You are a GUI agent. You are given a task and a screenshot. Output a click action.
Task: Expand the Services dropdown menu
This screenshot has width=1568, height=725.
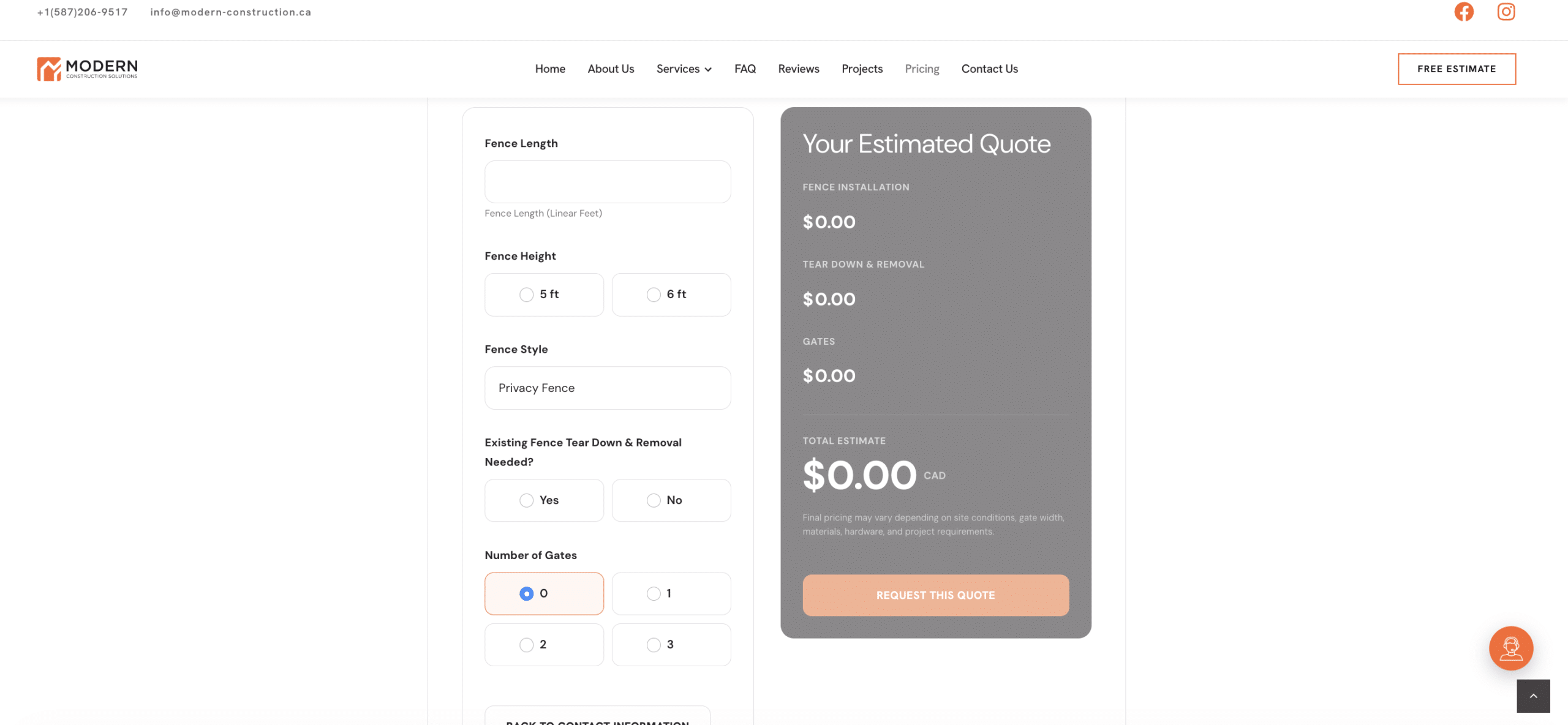[684, 69]
